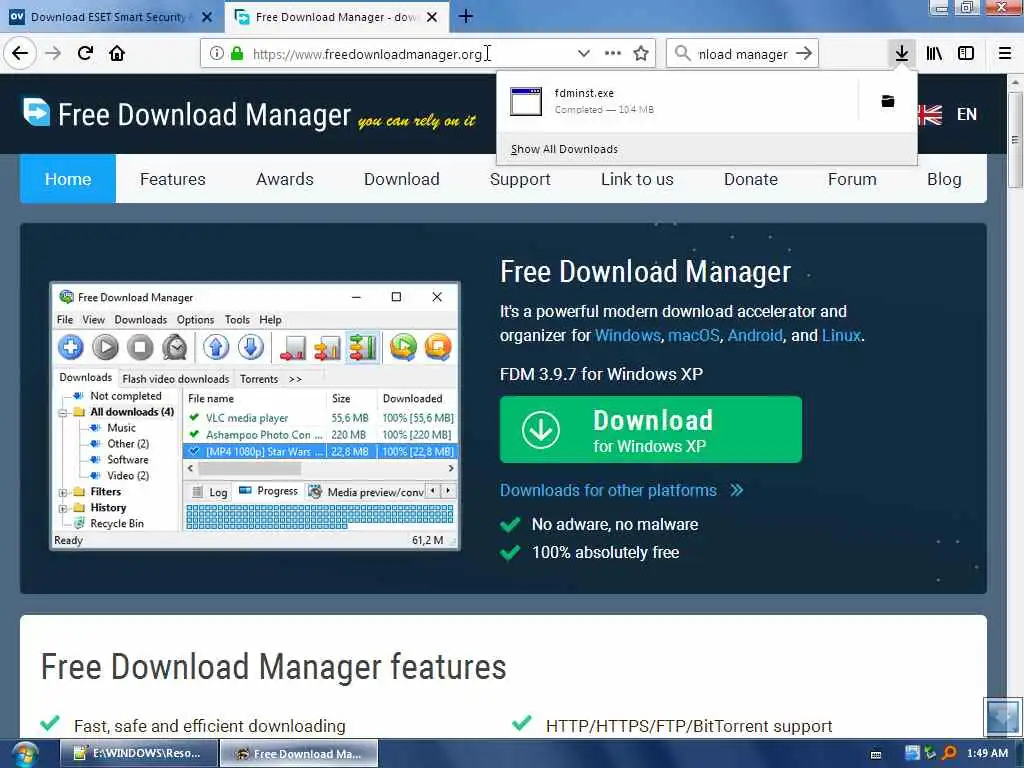Change language using the EN flag selector

[x=948, y=114]
